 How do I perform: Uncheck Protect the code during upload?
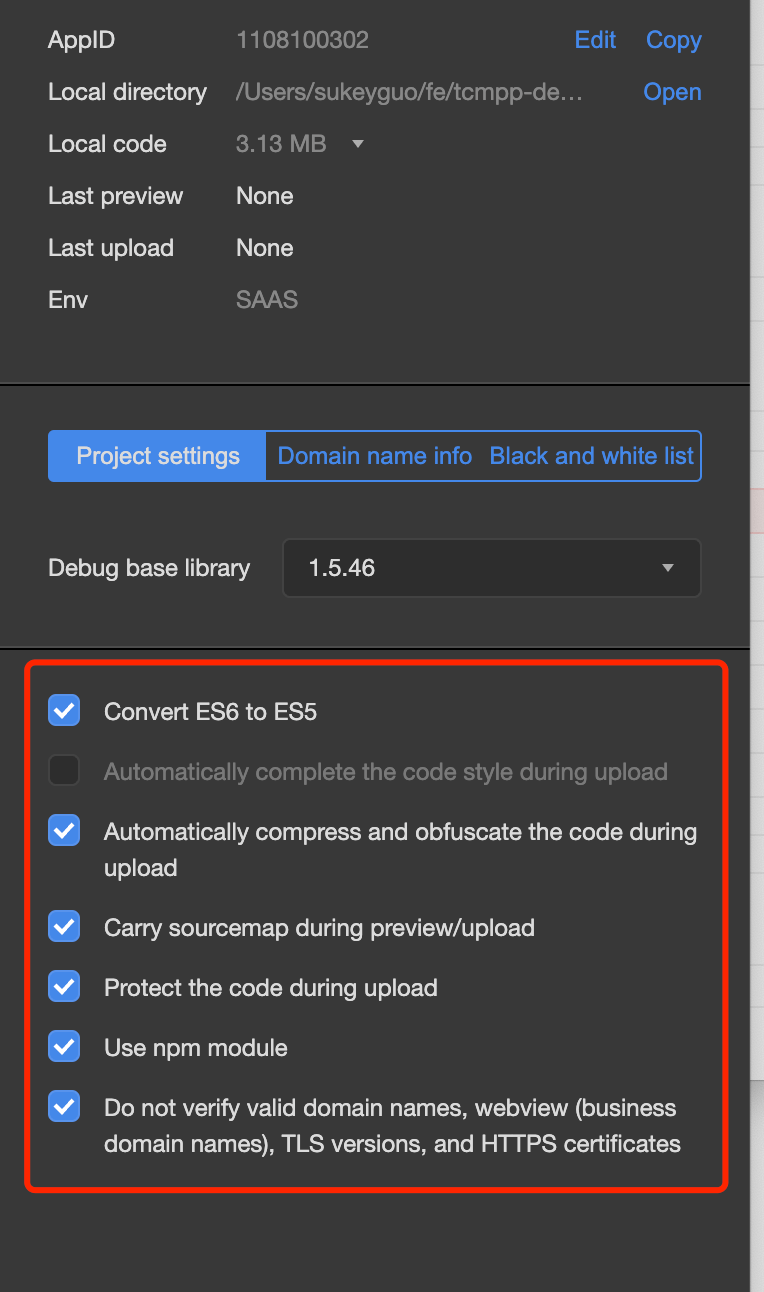[x=64, y=987]
